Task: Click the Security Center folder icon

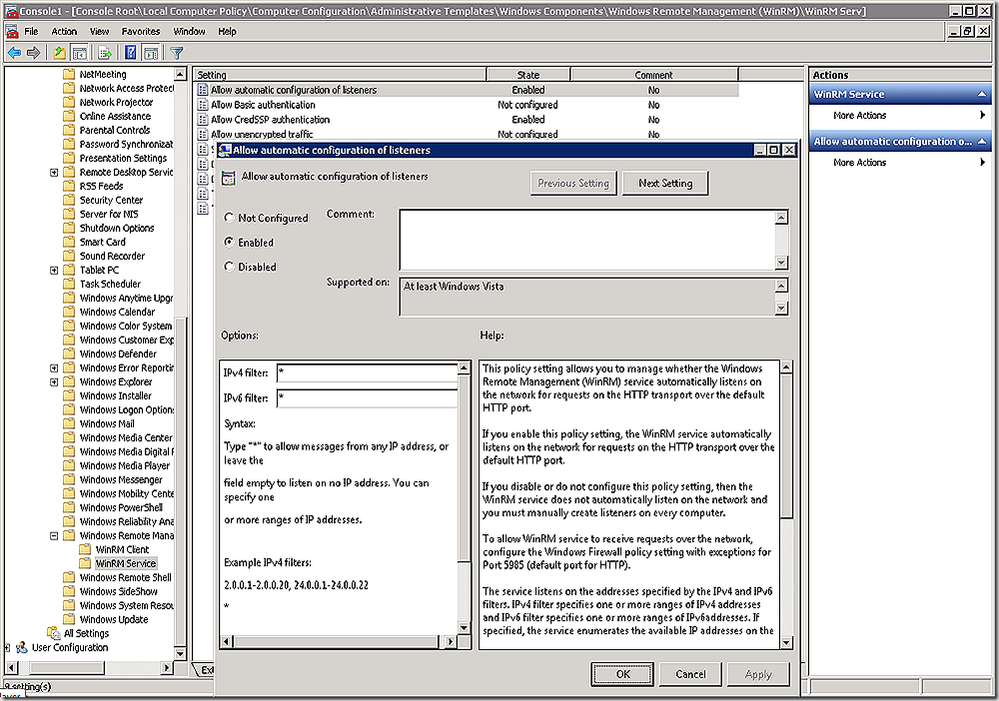Action: pyautogui.click(x=69, y=200)
